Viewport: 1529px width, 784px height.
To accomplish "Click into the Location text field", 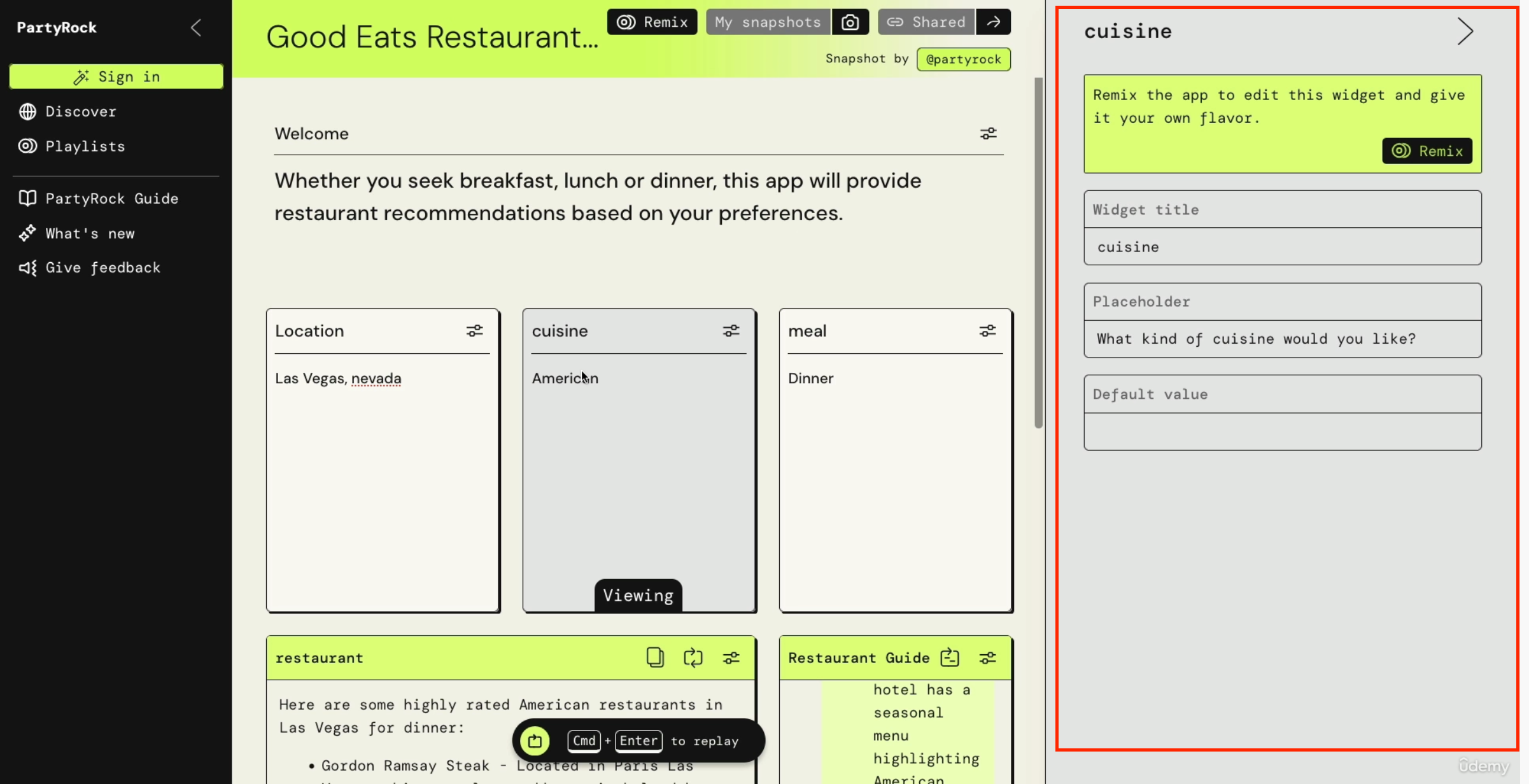I will click(382, 484).
